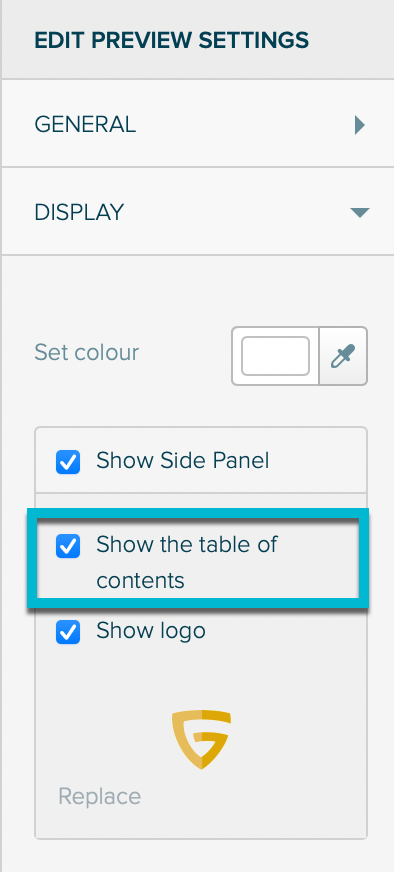
Task: Click the Show Side Panel label
Action: [x=183, y=461]
